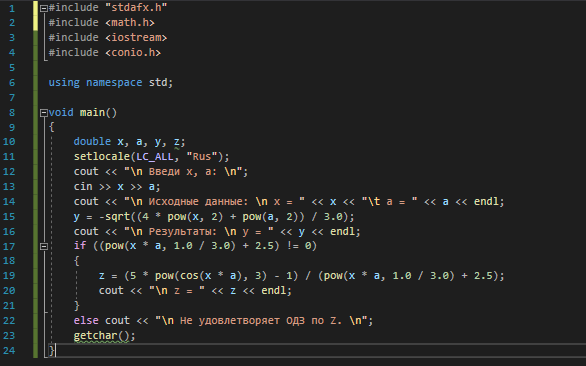586x366 pixels.
Task: Click the '-sqrt' call on line 15
Action: click(x=114, y=216)
